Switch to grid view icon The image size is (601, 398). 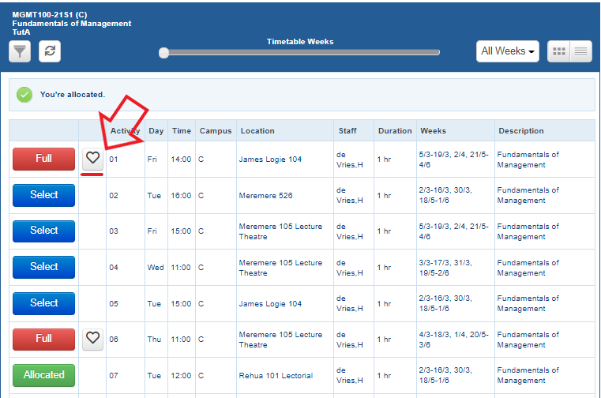tap(559, 51)
